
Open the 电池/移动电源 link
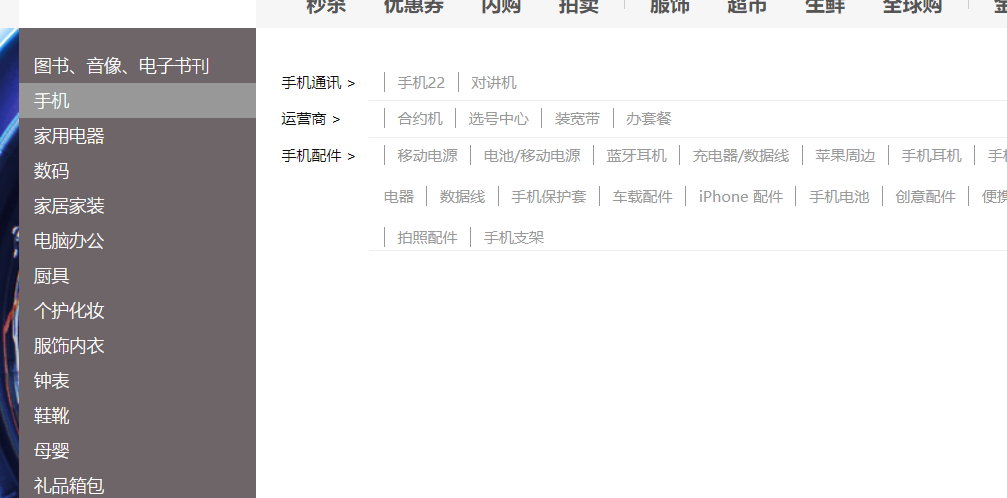[532, 156]
